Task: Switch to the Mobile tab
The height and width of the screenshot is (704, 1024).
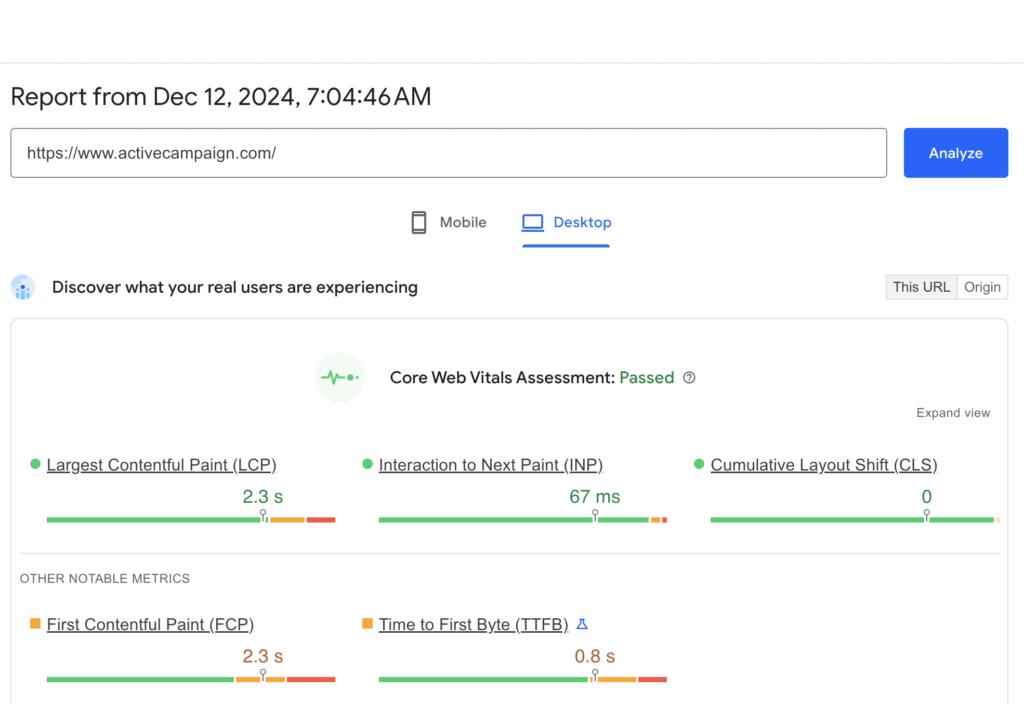Action: (x=449, y=223)
